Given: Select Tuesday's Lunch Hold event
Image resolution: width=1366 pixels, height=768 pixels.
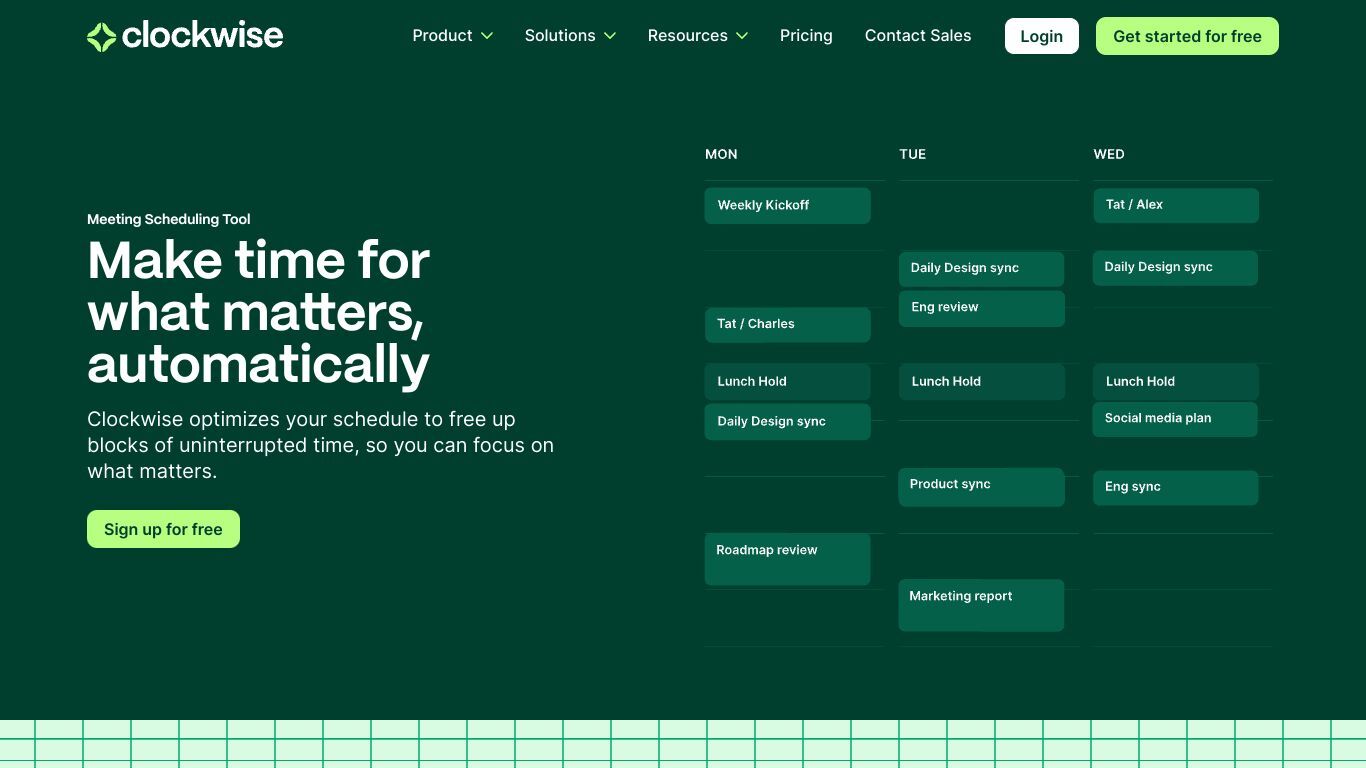Looking at the screenshot, I should click(x=981, y=382).
